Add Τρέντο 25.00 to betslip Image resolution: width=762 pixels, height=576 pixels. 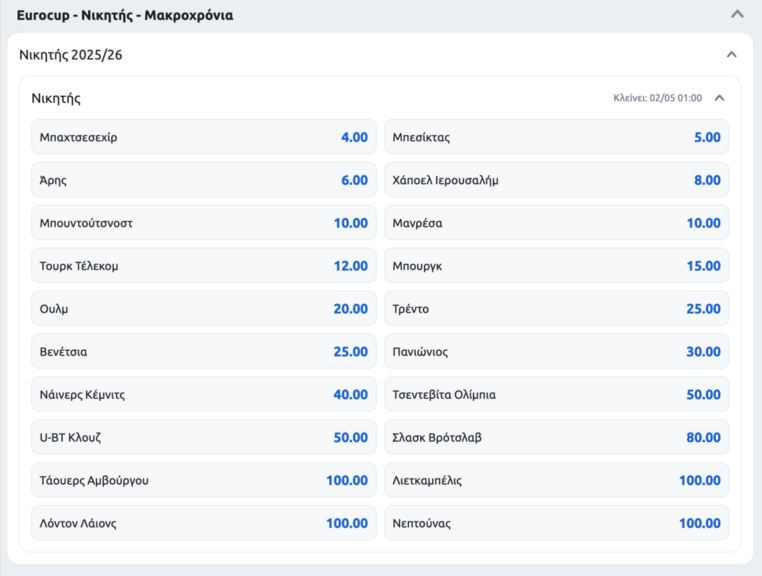tap(556, 309)
